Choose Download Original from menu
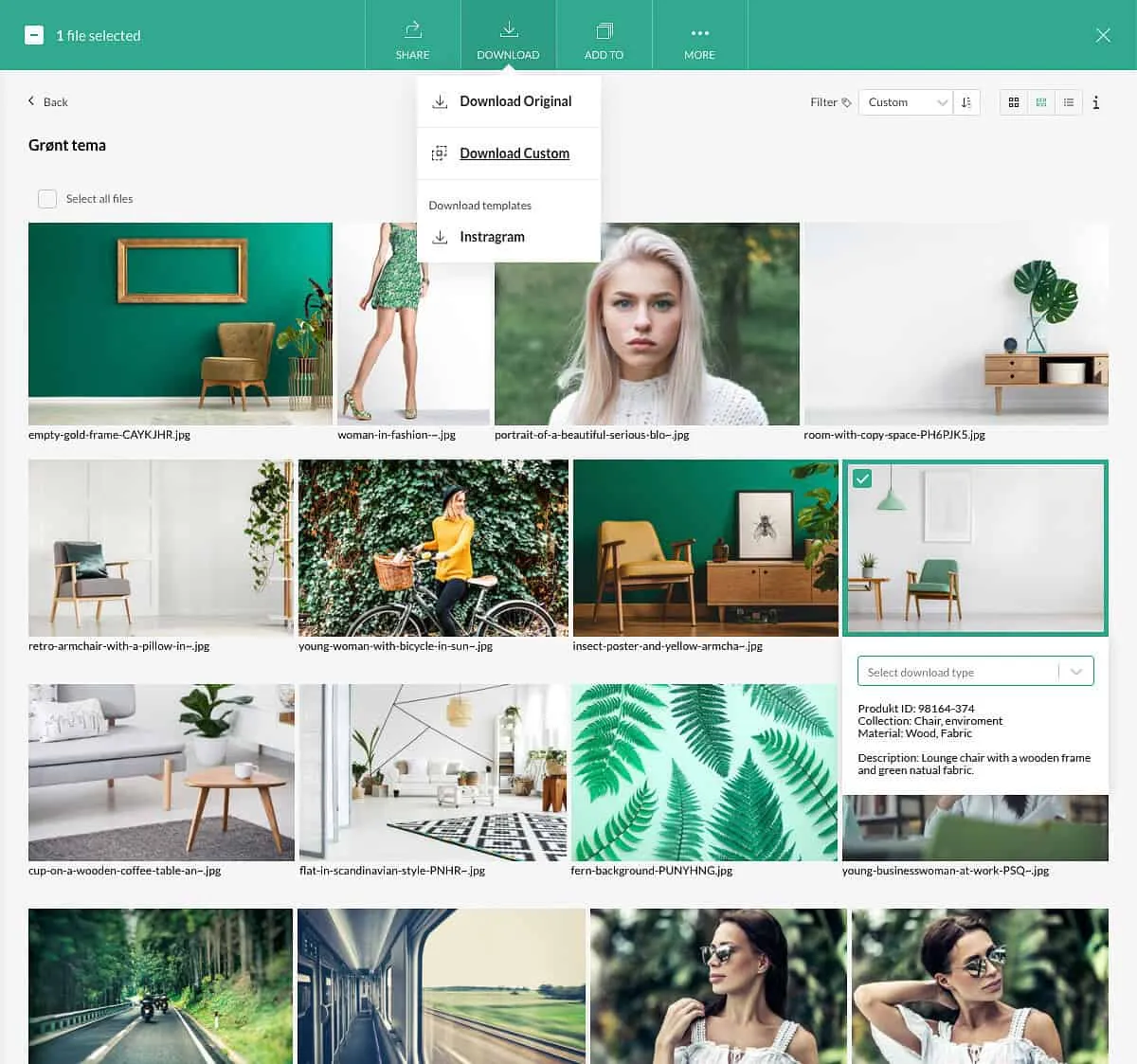The image size is (1137, 1064). pyautogui.click(x=509, y=101)
